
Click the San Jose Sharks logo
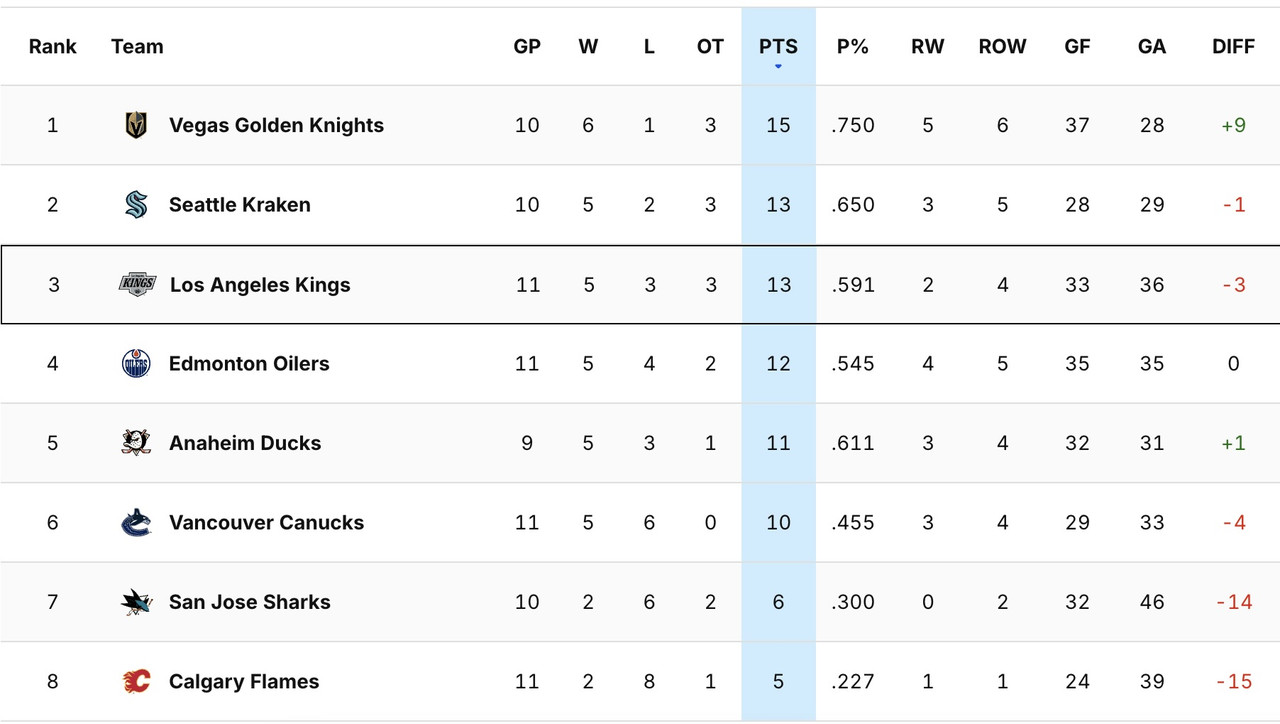[137, 601]
